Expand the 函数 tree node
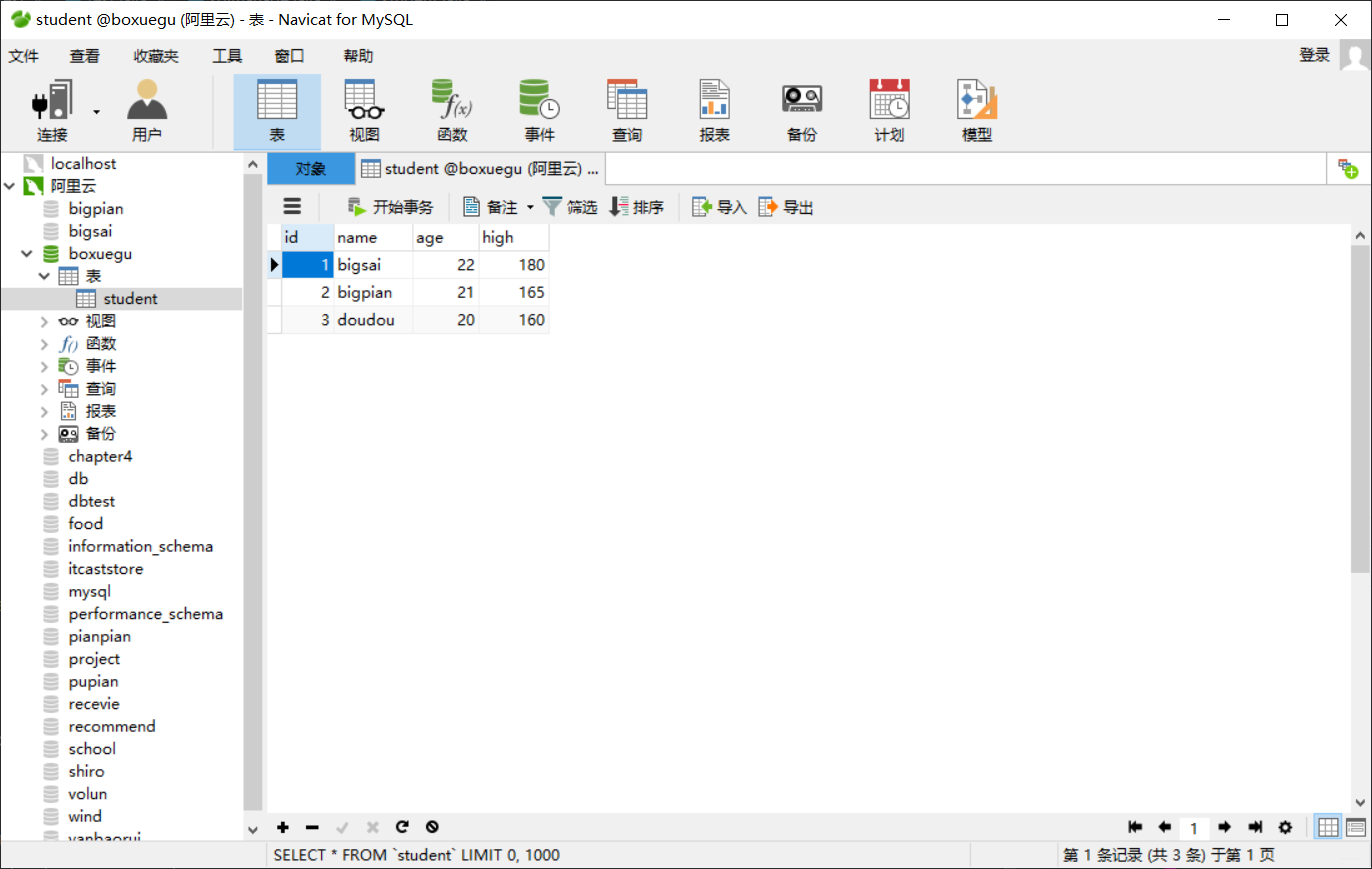Screen dimensions: 1372x869 (44, 344)
